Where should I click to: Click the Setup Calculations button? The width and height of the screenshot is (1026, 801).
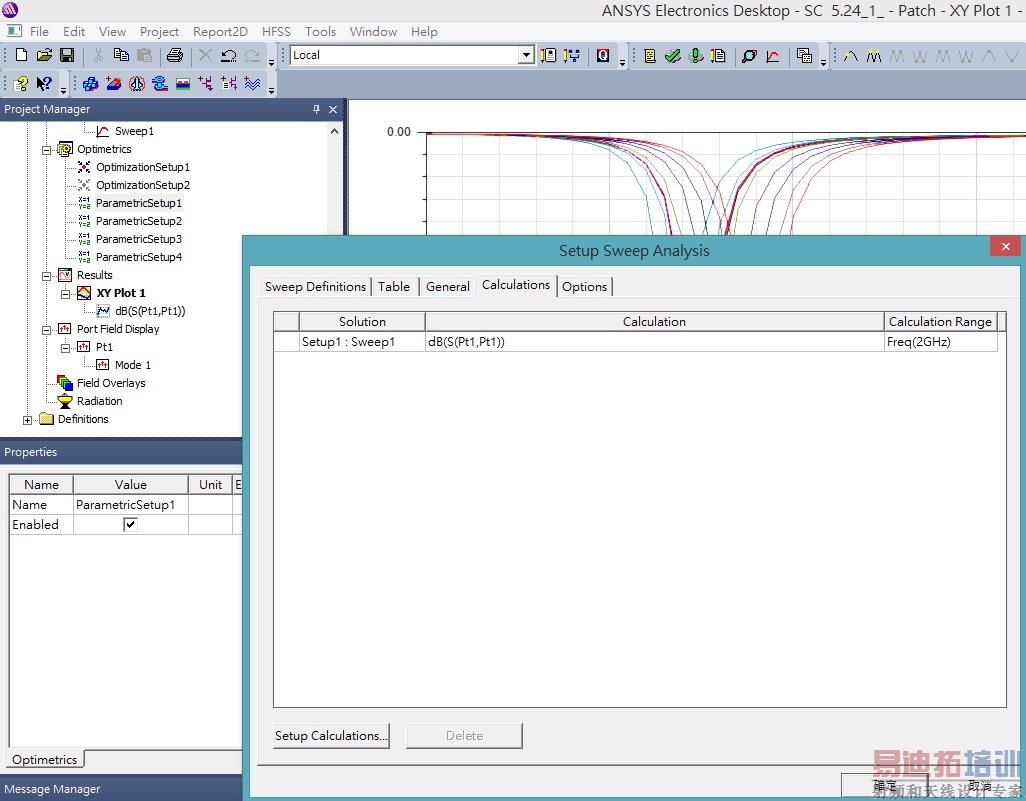pyautogui.click(x=331, y=735)
